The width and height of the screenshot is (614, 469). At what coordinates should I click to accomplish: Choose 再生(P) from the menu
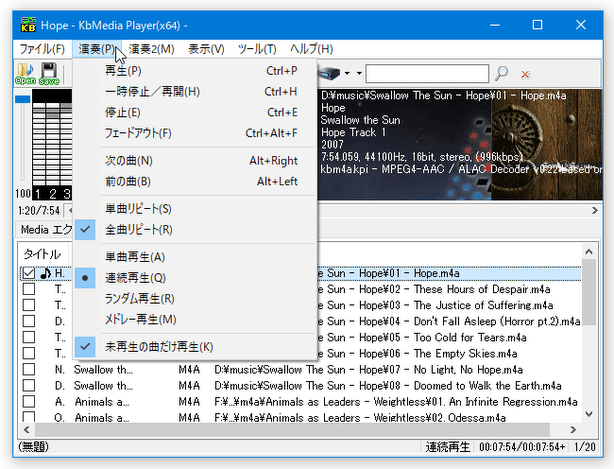click(123, 71)
